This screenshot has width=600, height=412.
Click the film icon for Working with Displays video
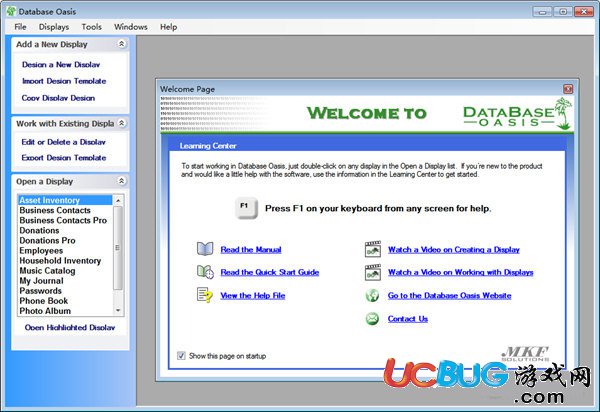click(373, 272)
